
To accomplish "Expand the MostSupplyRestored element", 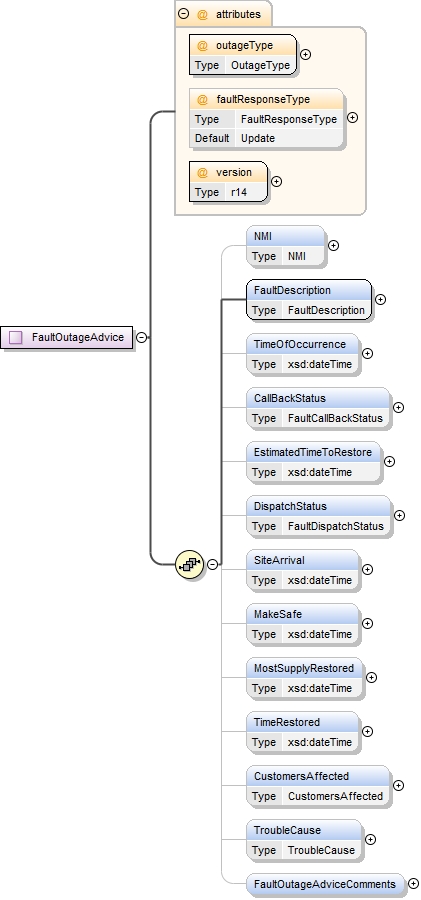I will (372, 677).
